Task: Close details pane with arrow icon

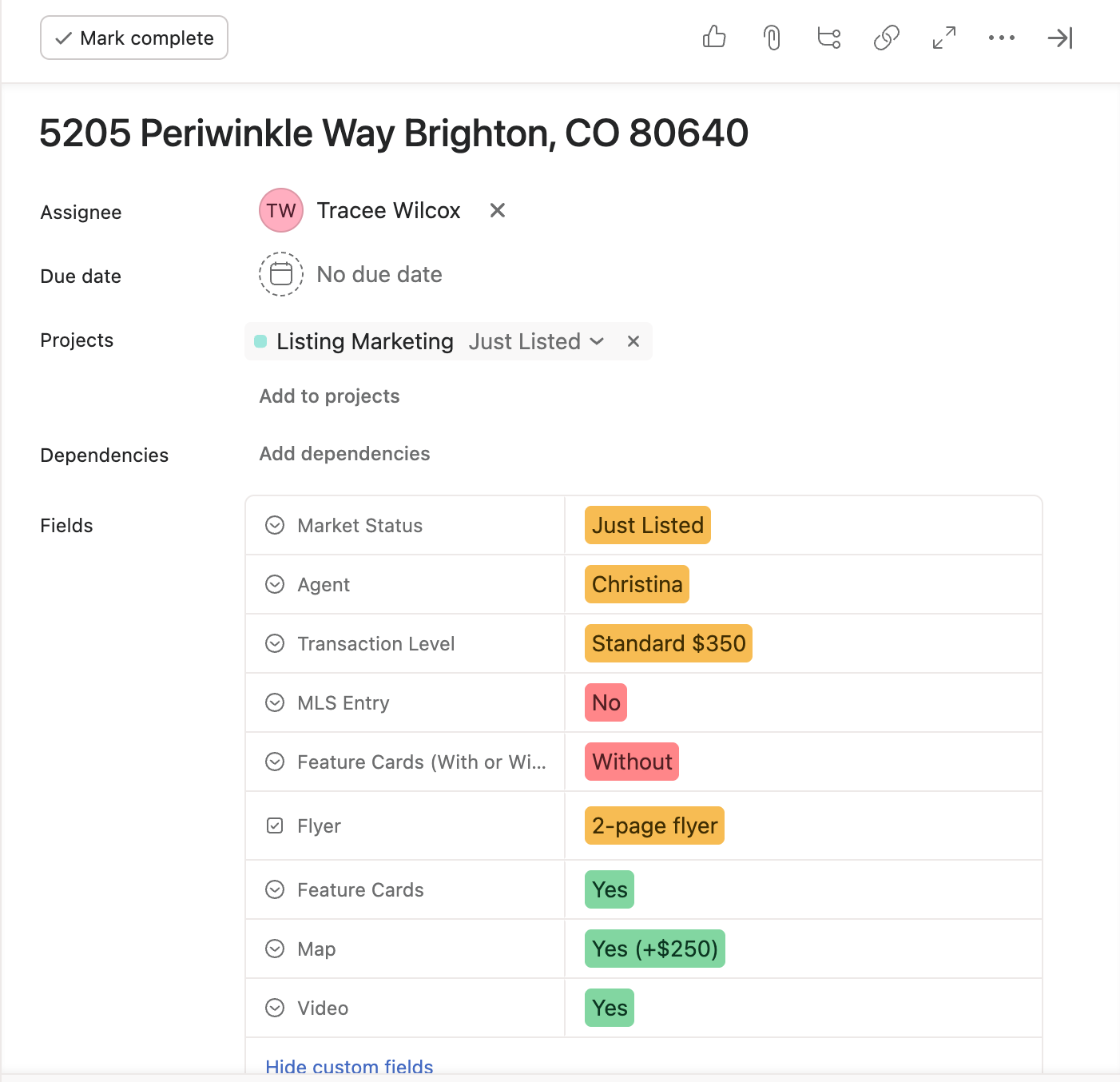Action: (1059, 38)
